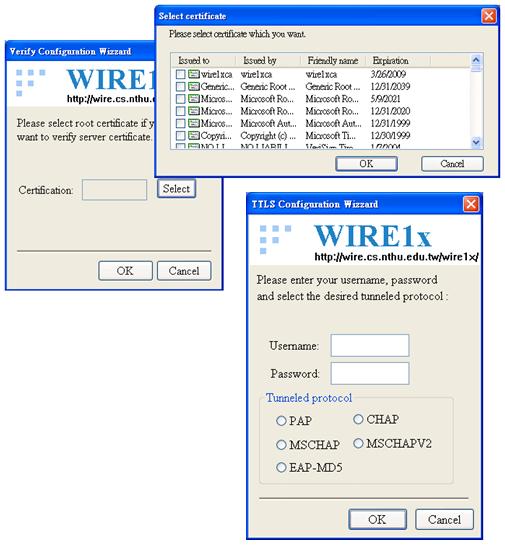Click expiration date 12/31/2039 in certificate list
505x556 pixels.
390,87
